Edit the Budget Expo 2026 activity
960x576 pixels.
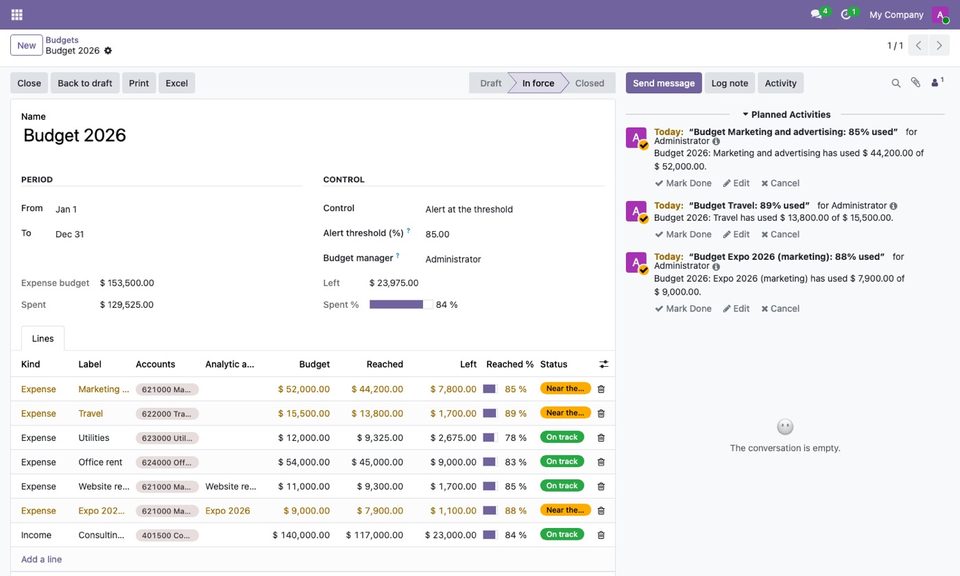(736, 309)
